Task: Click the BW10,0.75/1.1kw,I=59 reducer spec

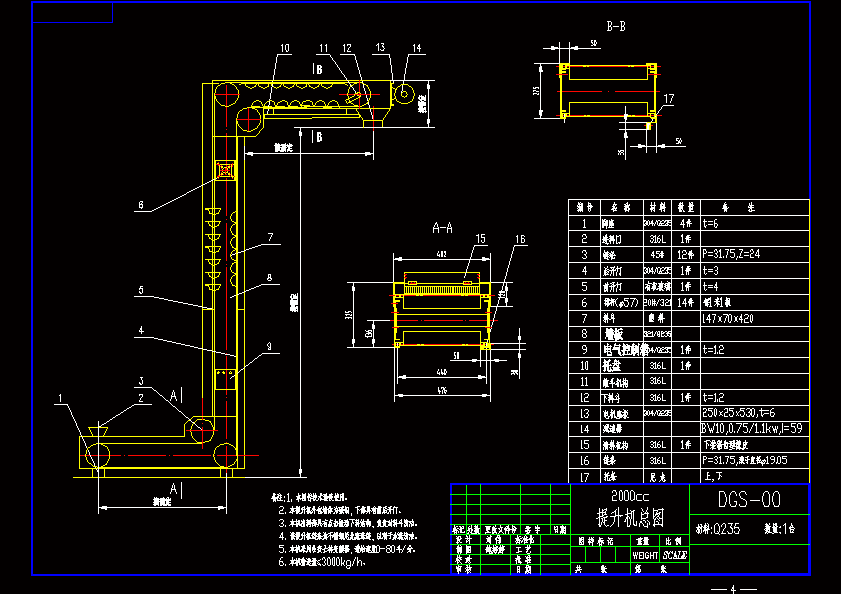Action: 752,428
